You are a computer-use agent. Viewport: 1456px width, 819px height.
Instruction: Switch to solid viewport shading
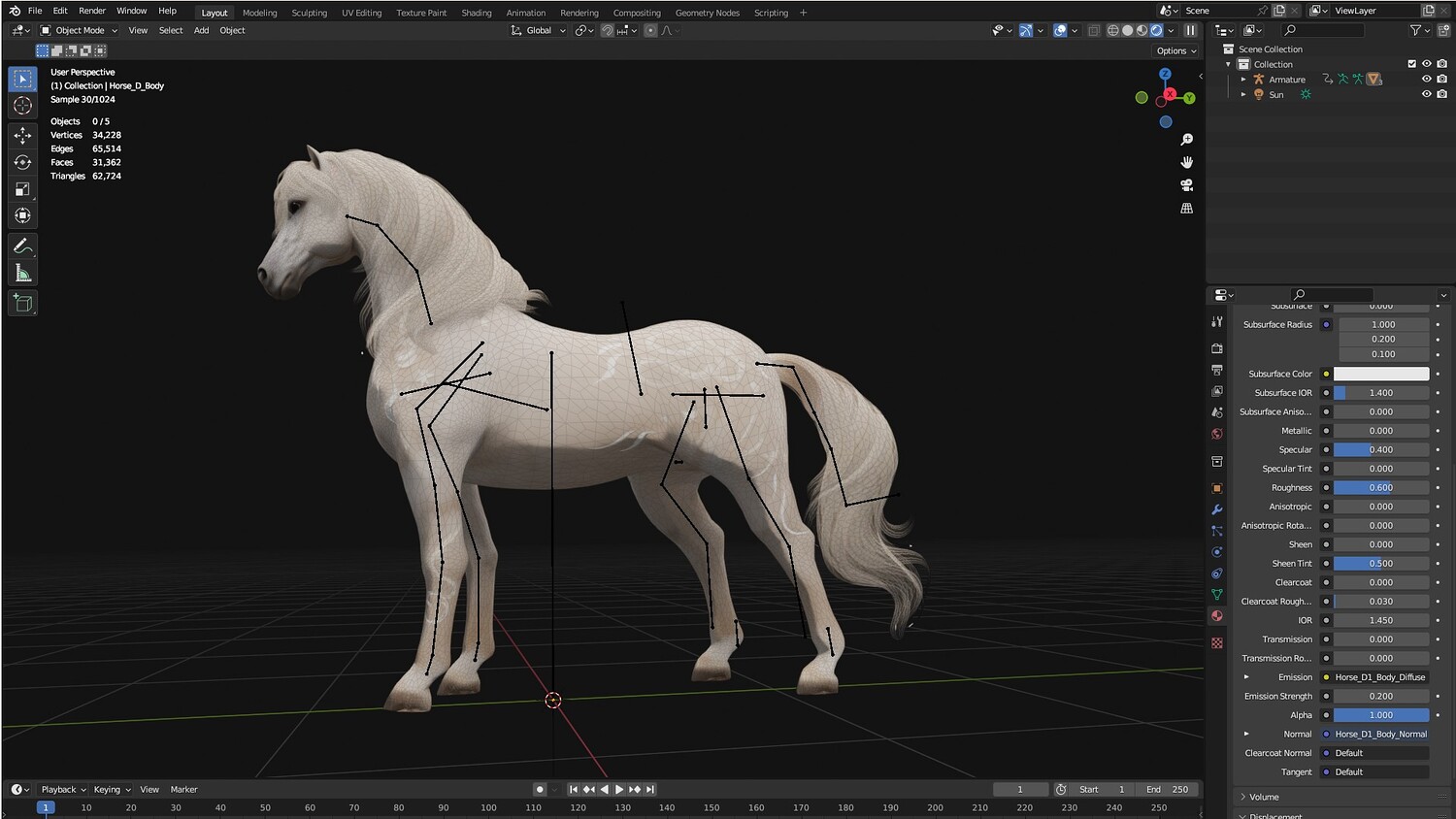pos(1128,31)
